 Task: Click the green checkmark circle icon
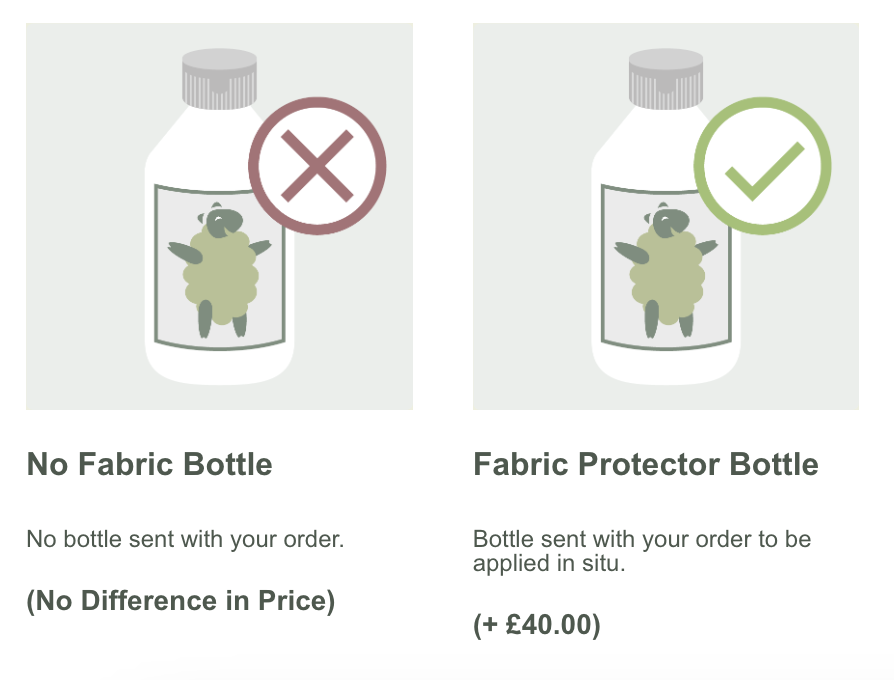tap(763, 166)
